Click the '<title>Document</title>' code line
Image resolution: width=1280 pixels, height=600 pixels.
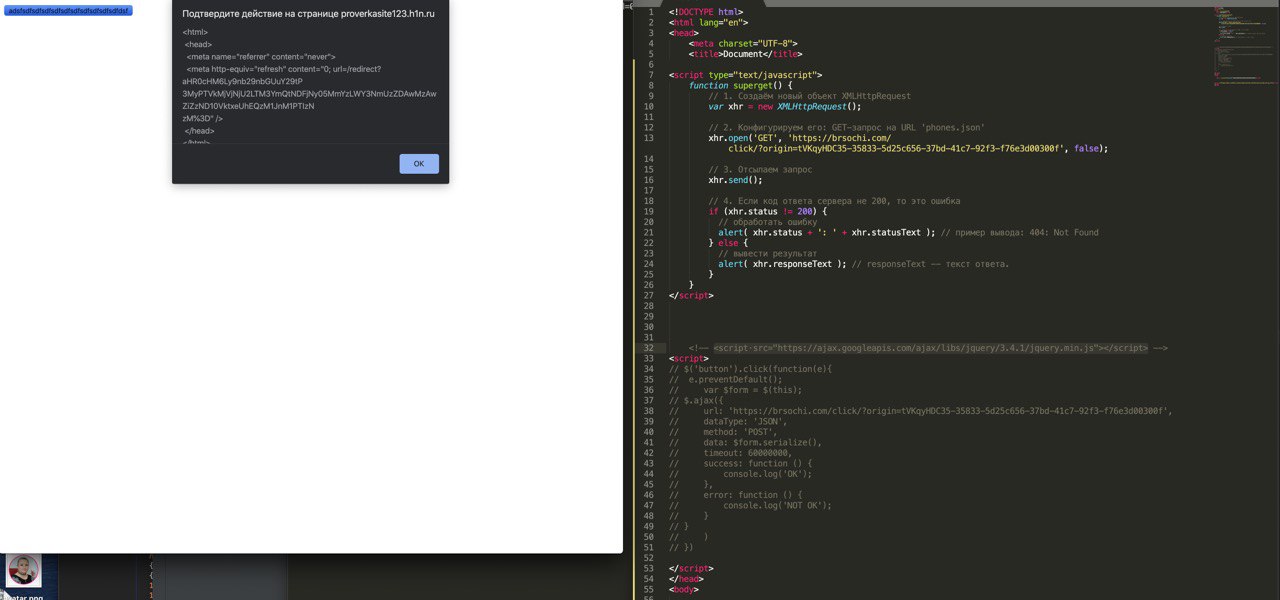coord(745,54)
